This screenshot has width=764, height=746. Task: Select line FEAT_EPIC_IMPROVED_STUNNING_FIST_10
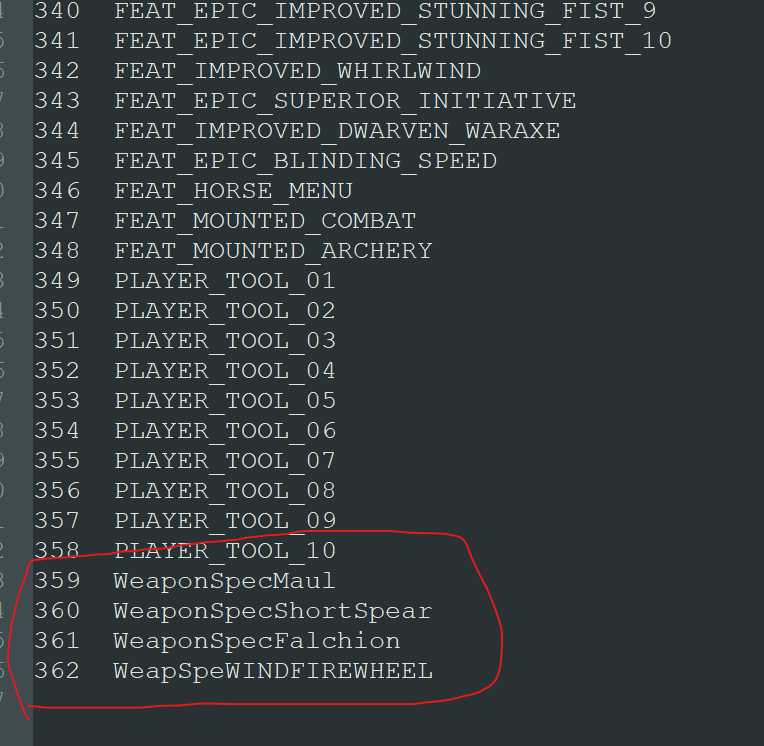pos(393,41)
